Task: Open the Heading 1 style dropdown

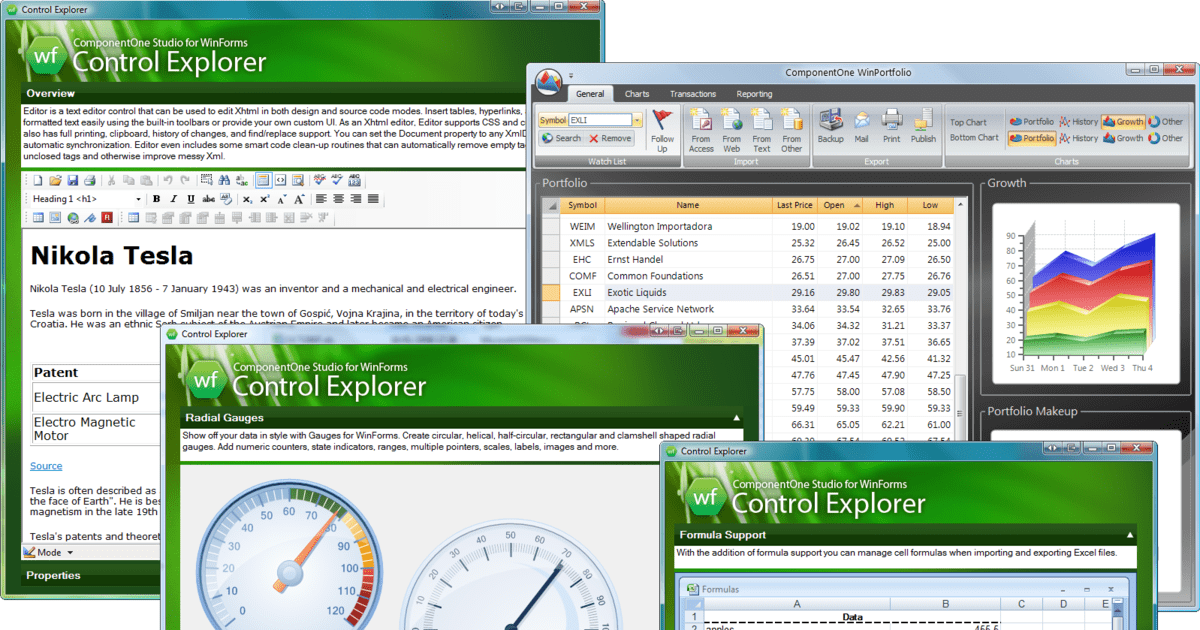Action: point(139,198)
